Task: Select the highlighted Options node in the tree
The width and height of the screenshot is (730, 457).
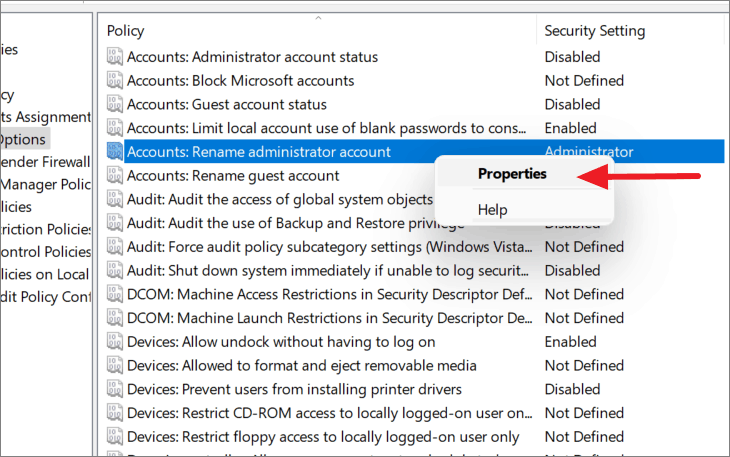Action: tap(23, 139)
